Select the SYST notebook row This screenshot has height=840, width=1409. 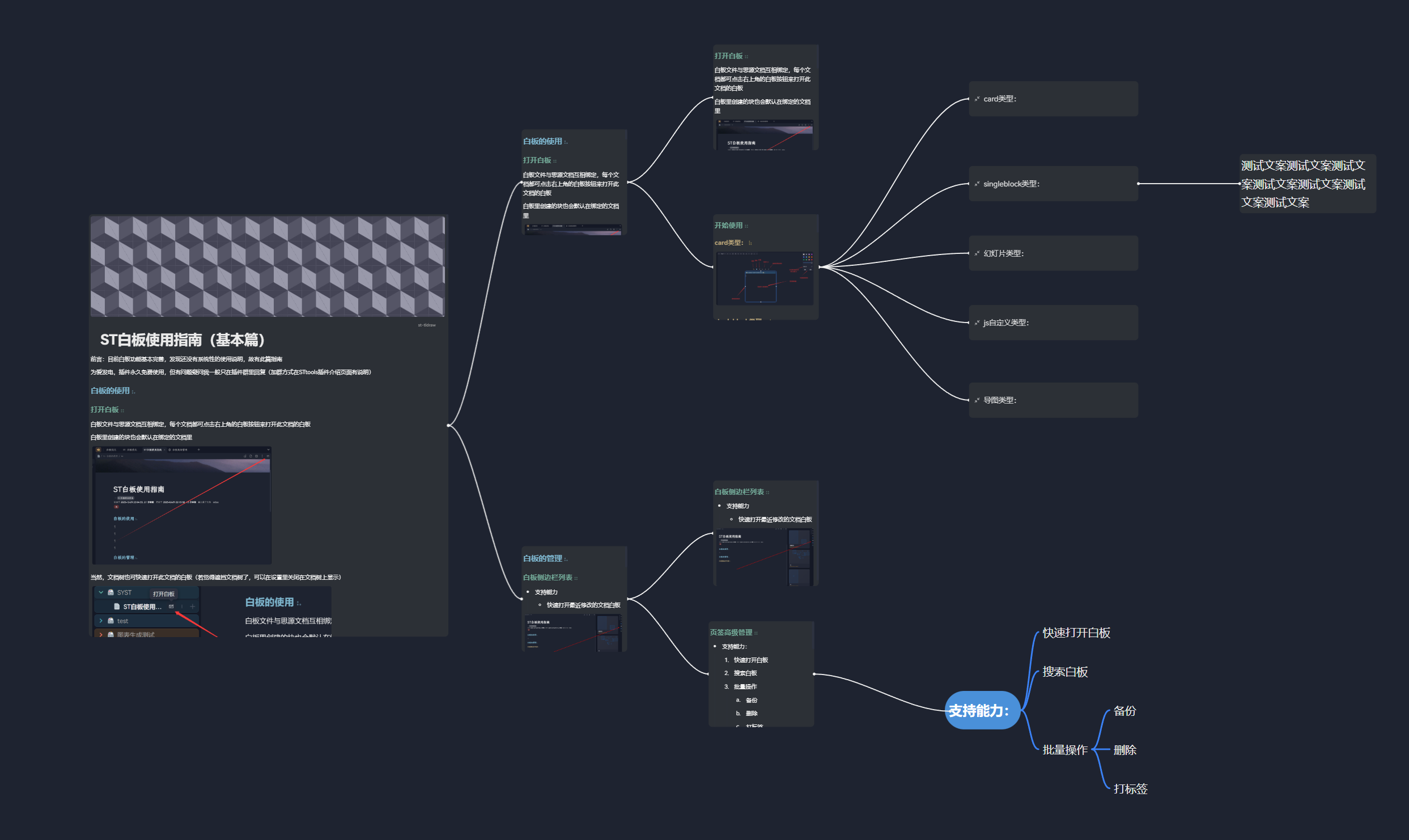(147, 592)
